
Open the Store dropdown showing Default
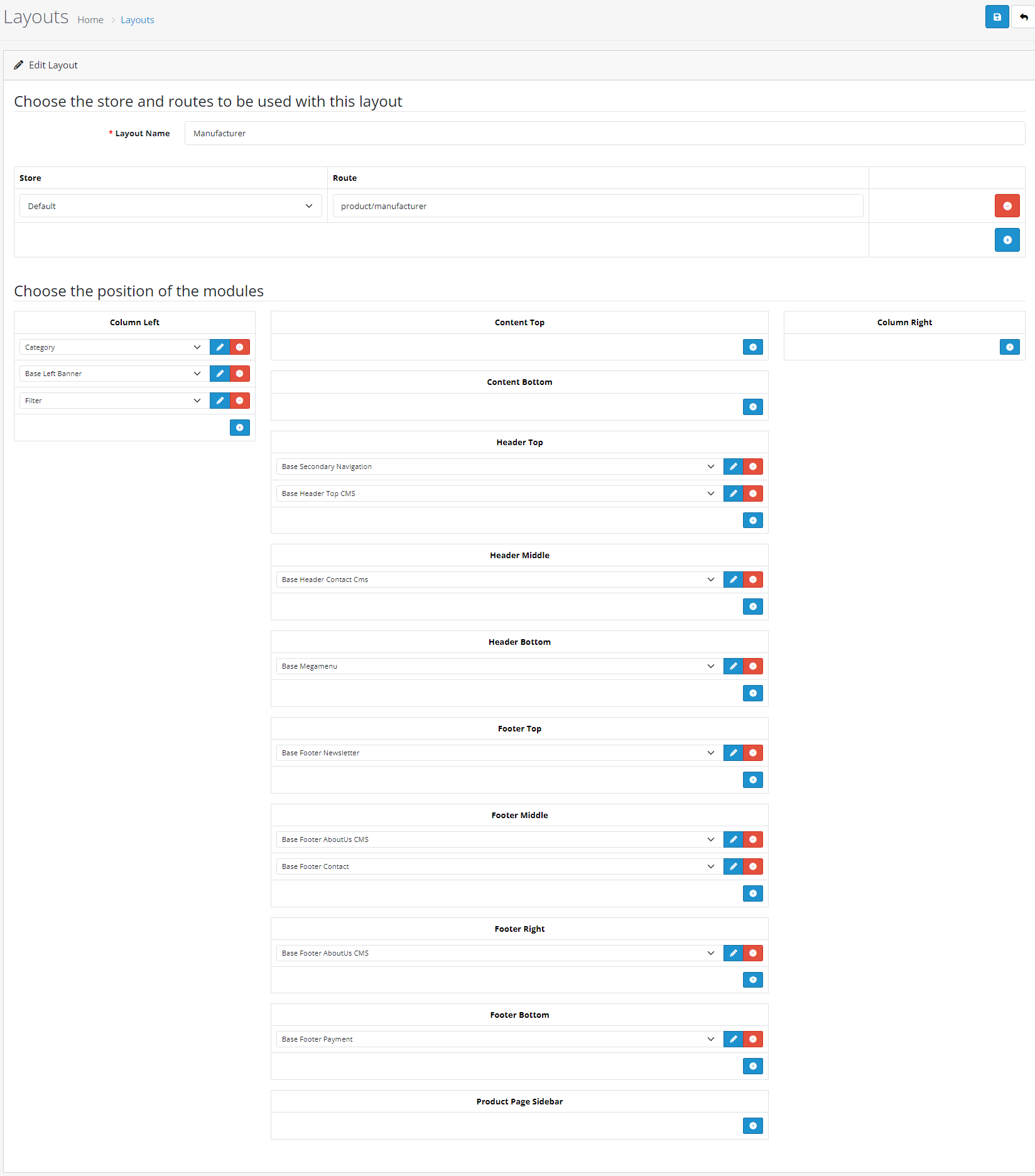pyautogui.click(x=170, y=206)
